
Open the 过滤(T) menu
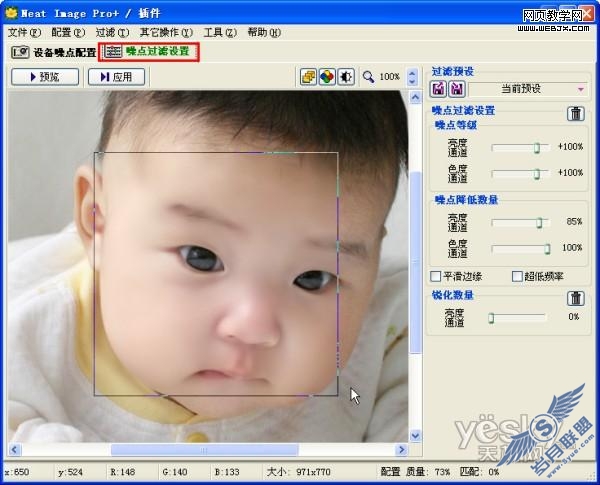112,33
